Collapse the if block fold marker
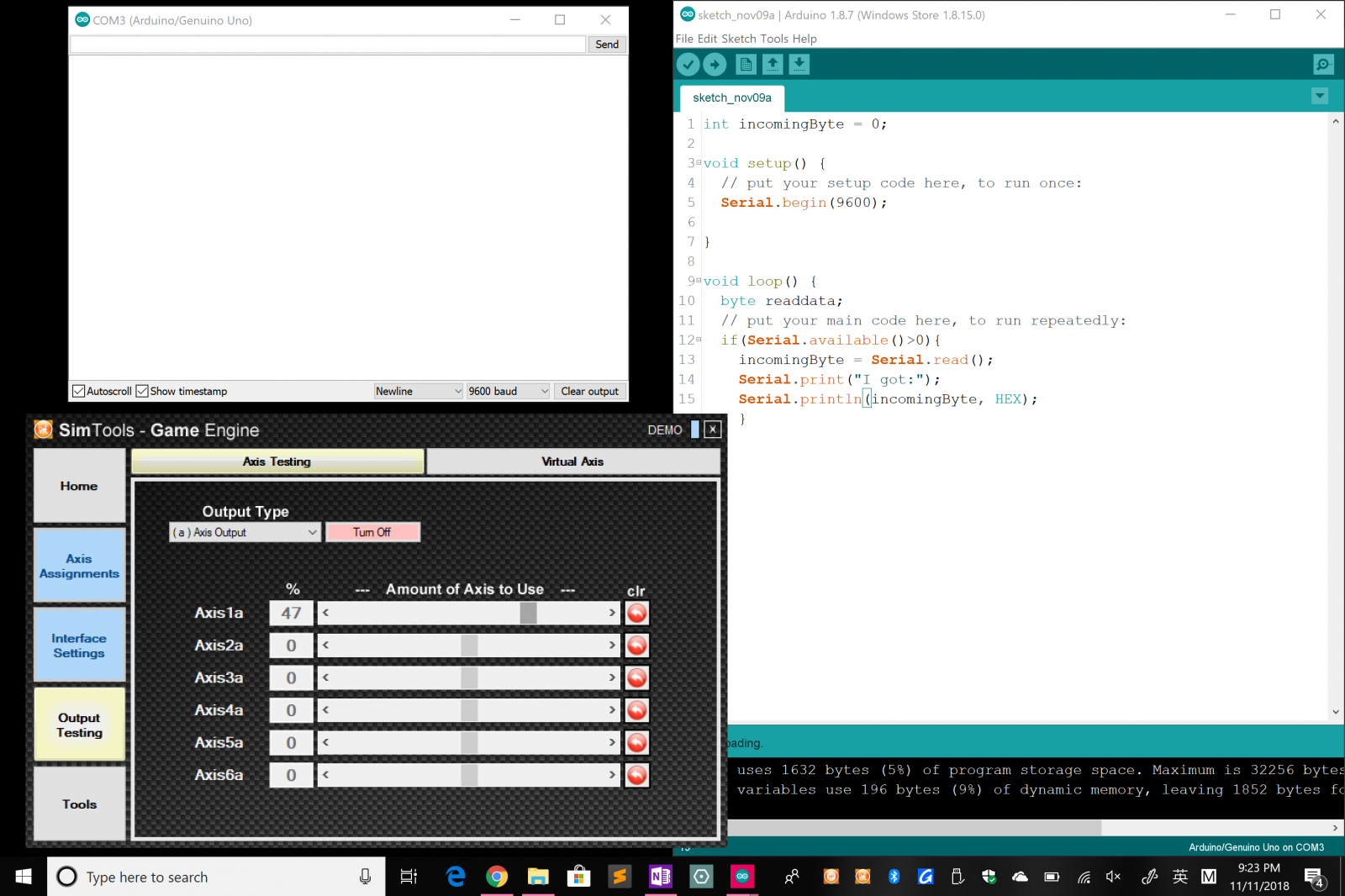The image size is (1345, 896). point(699,340)
